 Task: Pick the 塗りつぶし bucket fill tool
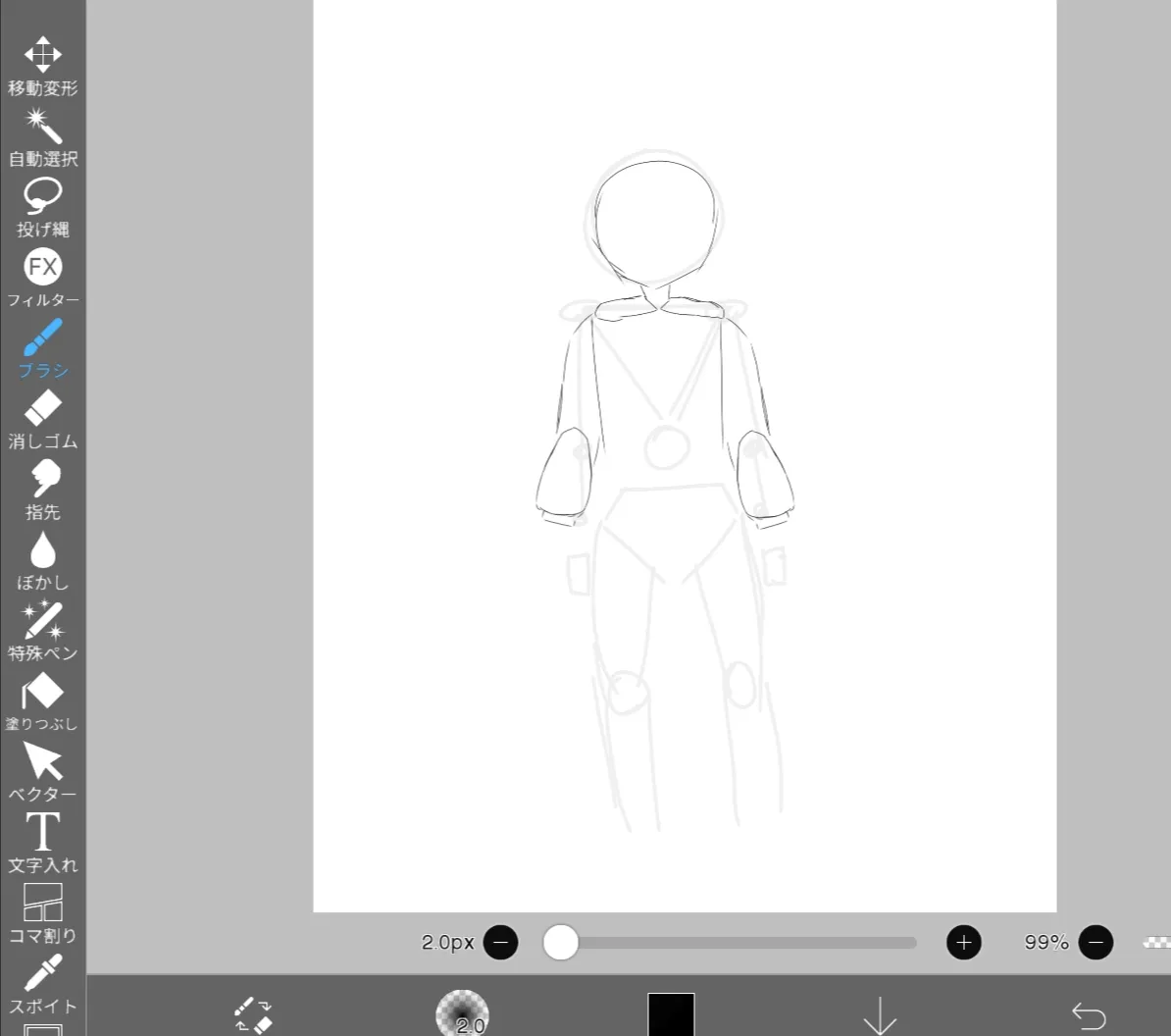click(x=42, y=701)
